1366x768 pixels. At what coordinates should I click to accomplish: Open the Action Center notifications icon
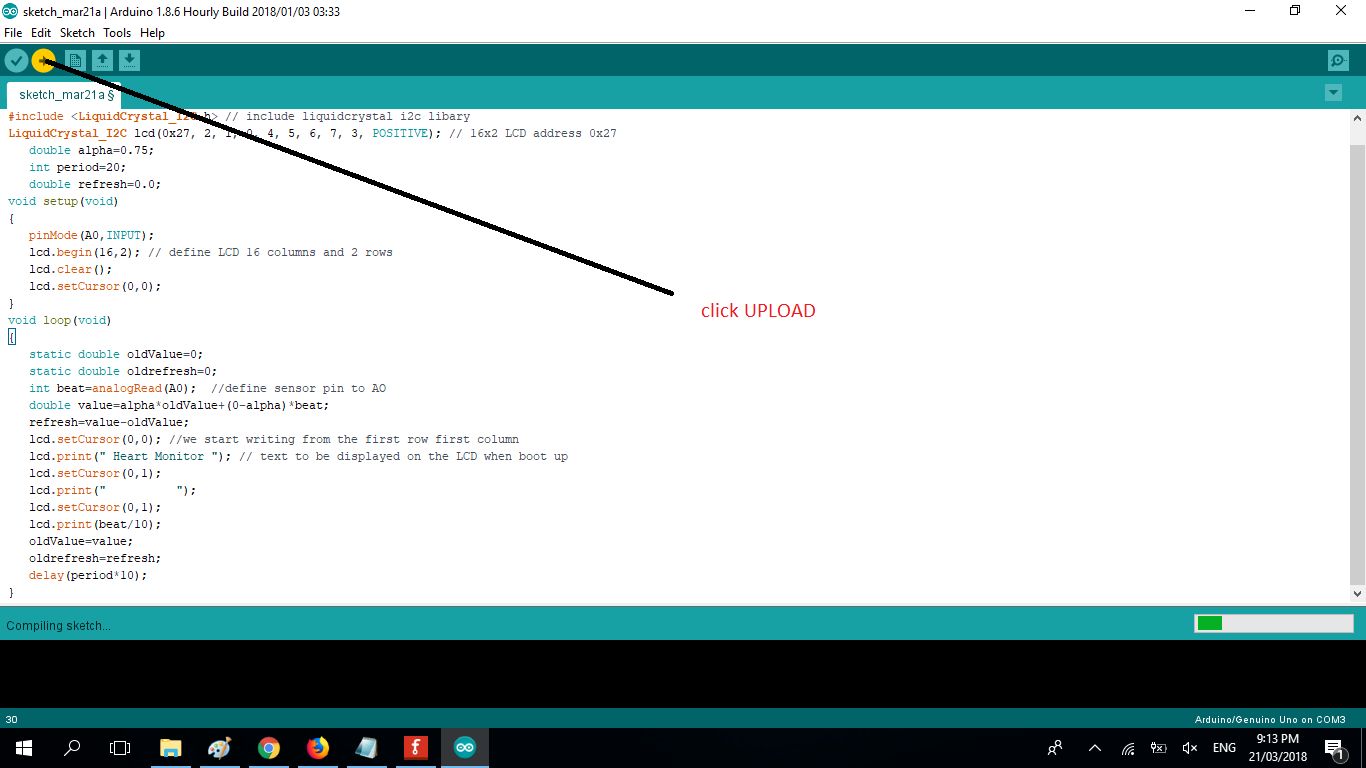pos(1333,748)
